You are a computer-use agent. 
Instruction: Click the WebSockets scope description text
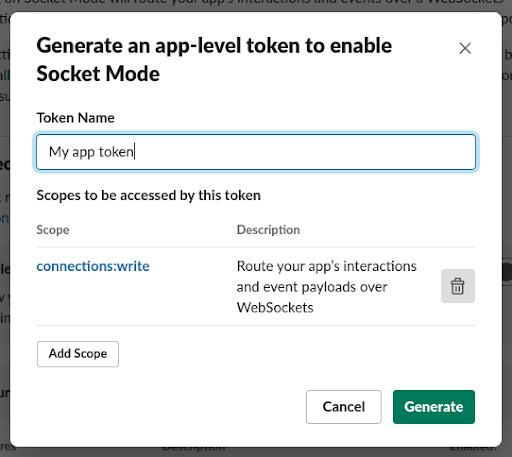(327, 287)
